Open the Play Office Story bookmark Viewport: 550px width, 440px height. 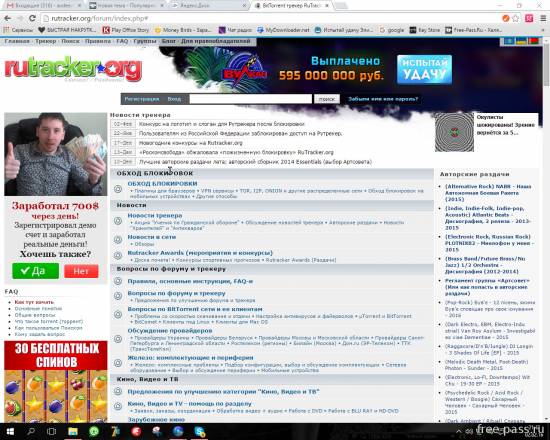(126, 30)
